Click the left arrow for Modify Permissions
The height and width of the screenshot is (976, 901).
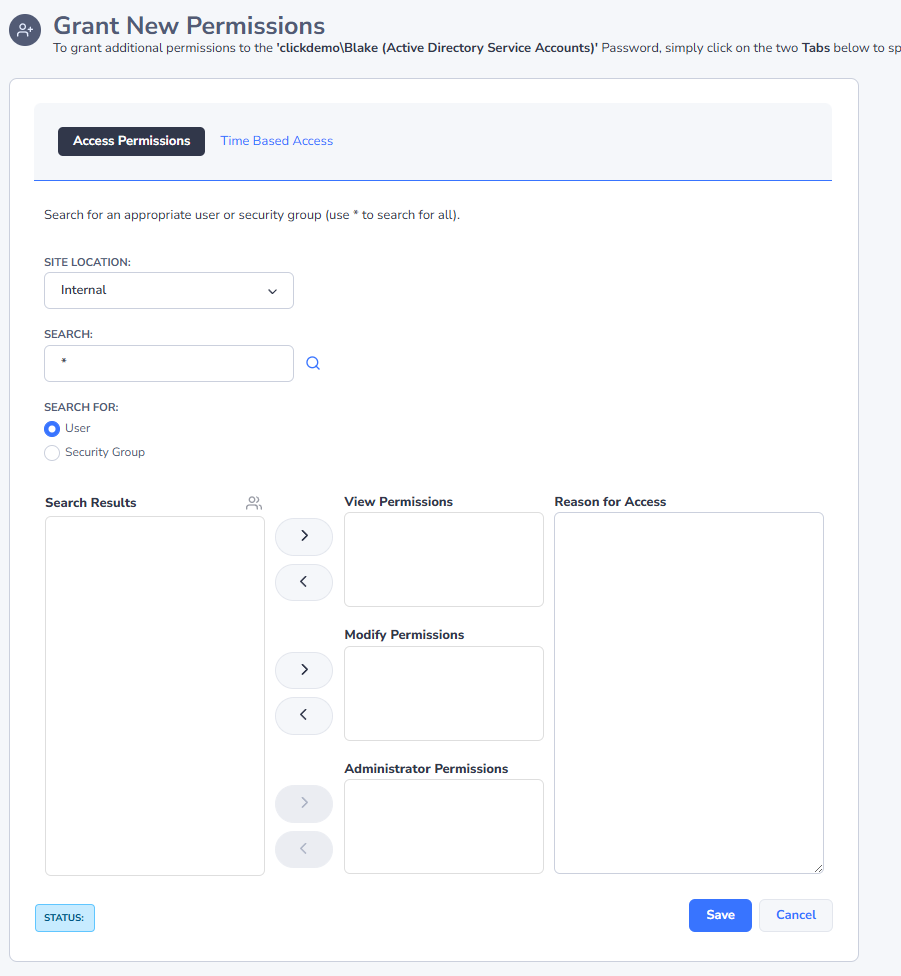pyautogui.click(x=303, y=715)
